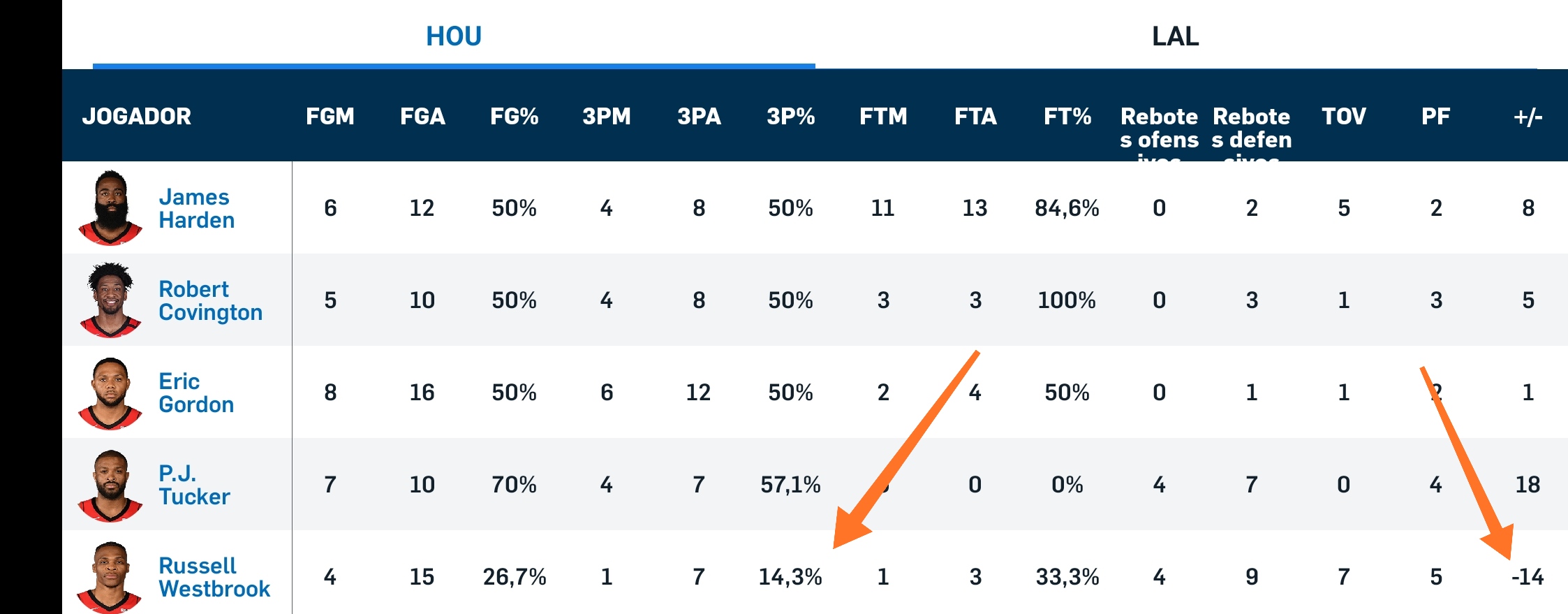The height and width of the screenshot is (614, 1568).
Task: Sort by the FT% column header
Action: pyautogui.click(x=1067, y=116)
